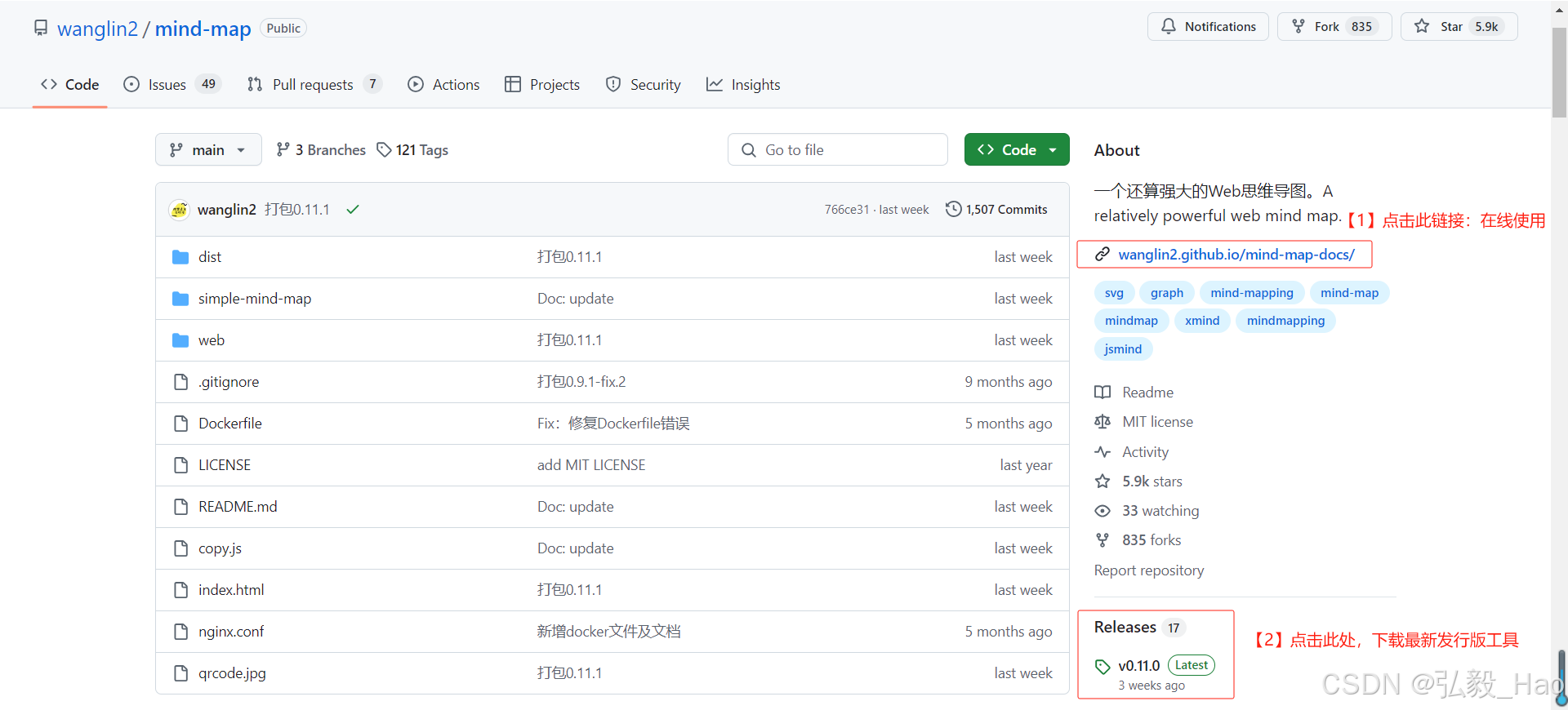Viewport: 1568px width, 710px height.
Task: Open the 5.9k stars link
Action: click(x=1151, y=481)
